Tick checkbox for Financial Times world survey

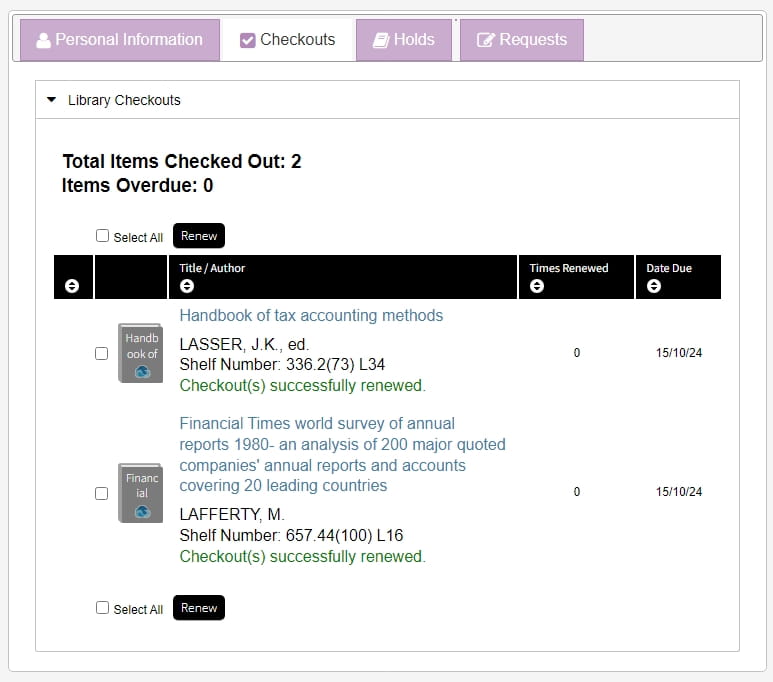coord(101,493)
